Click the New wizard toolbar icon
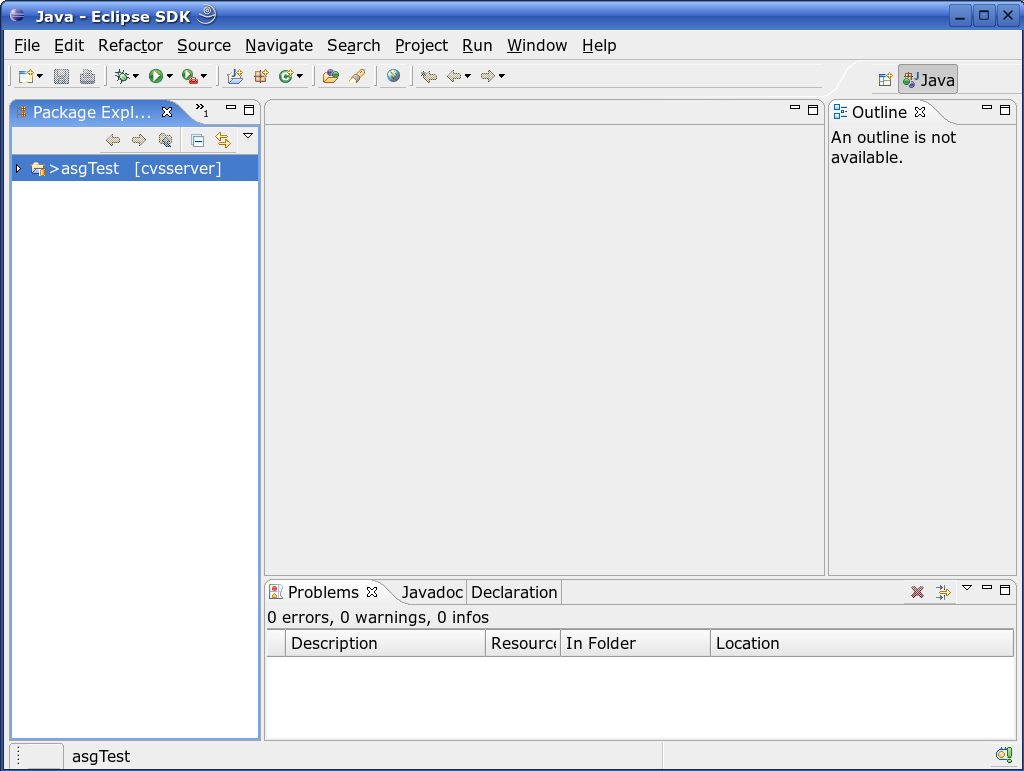This screenshot has height=771, width=1024. click(25, 76)
